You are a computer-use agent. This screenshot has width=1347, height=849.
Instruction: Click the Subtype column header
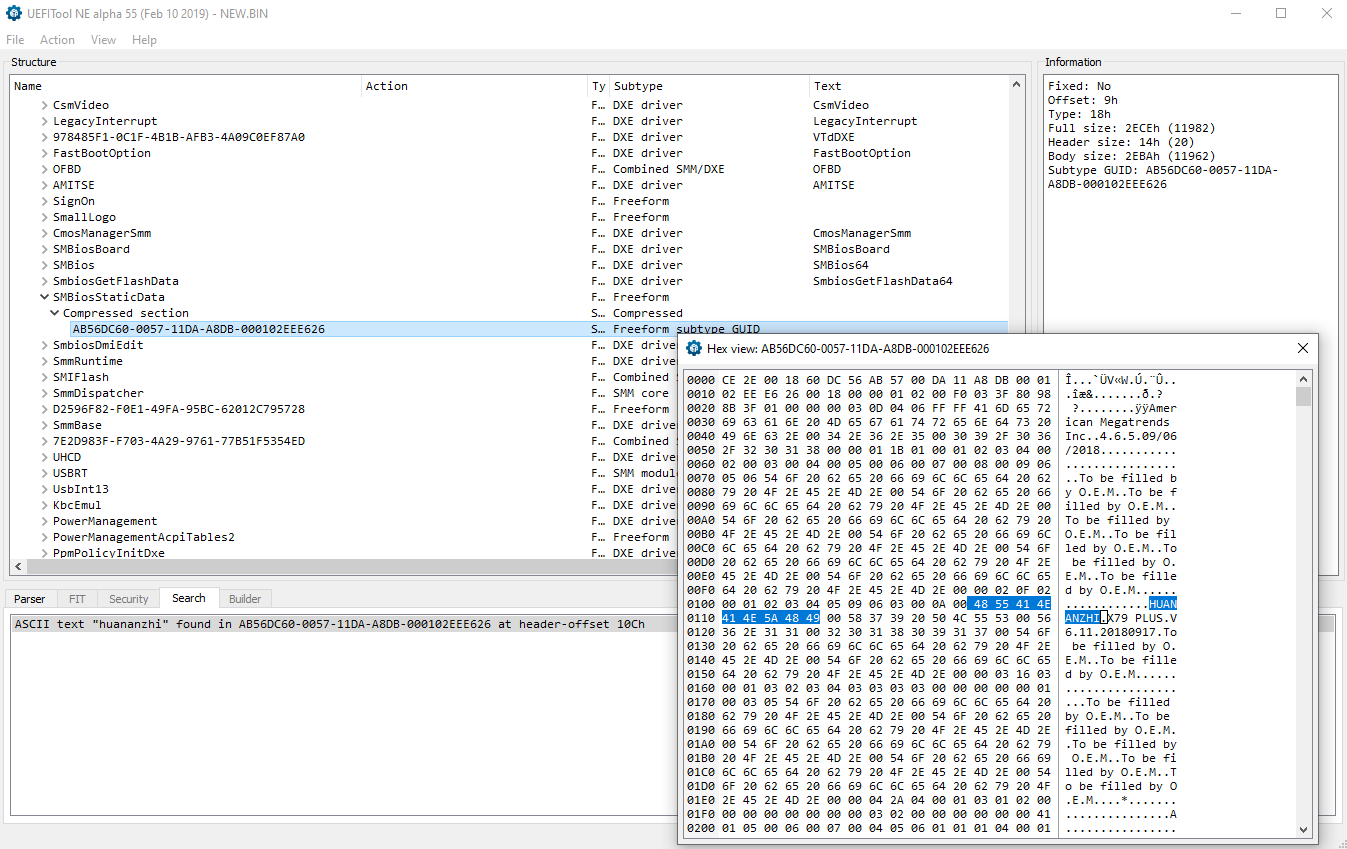[x=709, y=86]
